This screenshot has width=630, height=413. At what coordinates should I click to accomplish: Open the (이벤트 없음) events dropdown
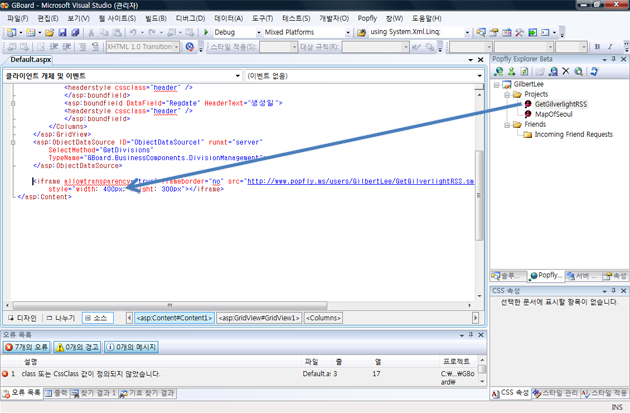coord(479,76)
